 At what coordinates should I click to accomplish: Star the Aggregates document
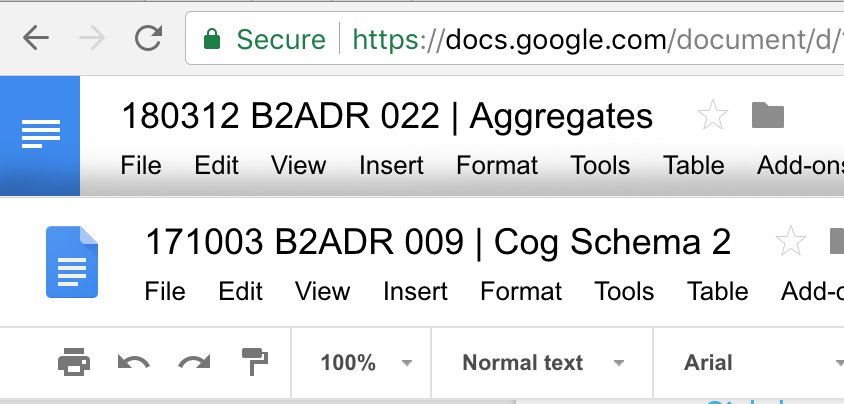[x=712, y=115]
